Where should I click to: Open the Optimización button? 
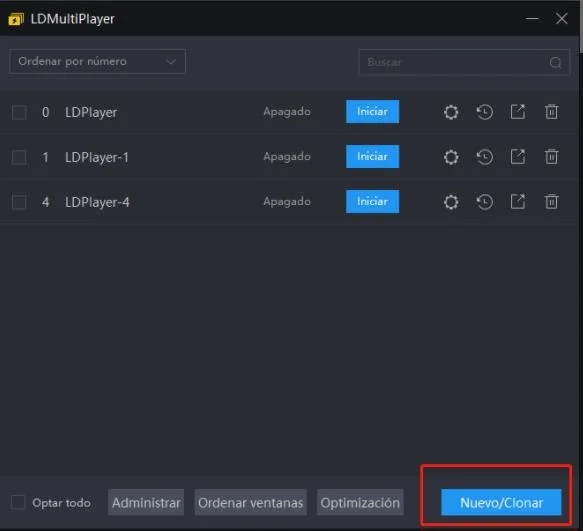point(360,502)
